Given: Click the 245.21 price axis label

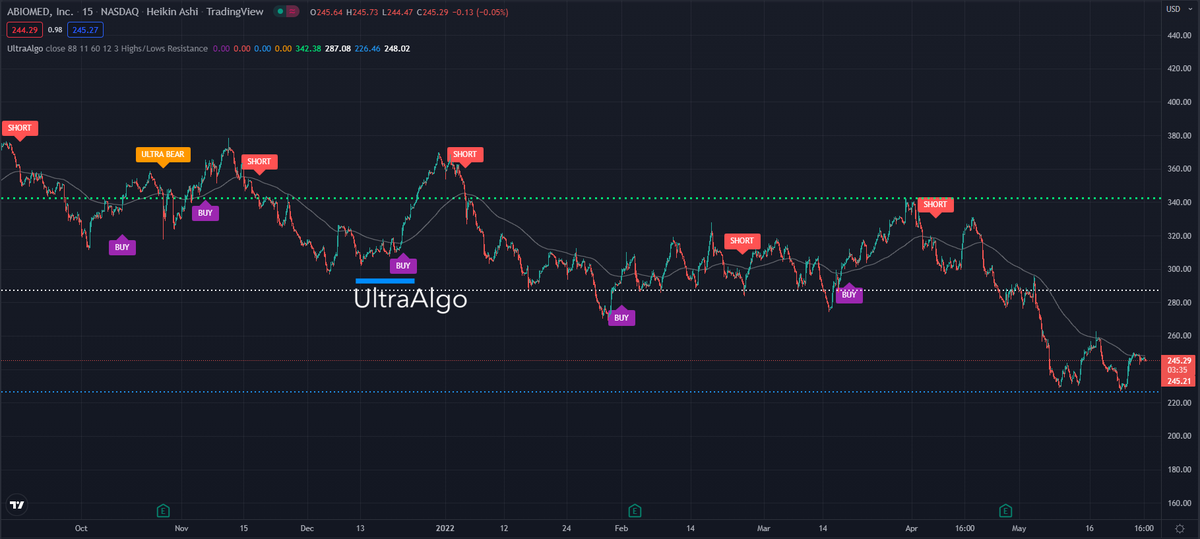Looking at the screenshot, I should click(x=1177, y=381).
